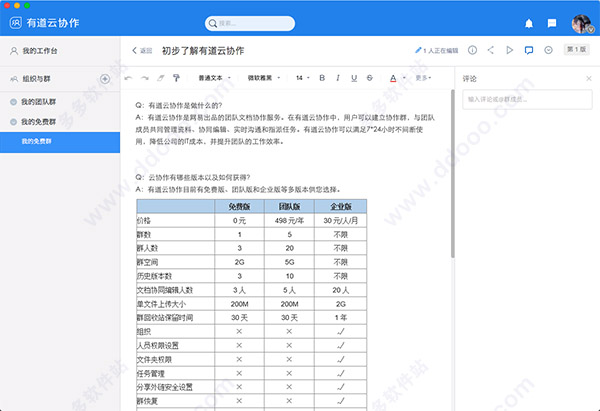This screenshot has height=411, width=600.
Task: Click the search box in header
Action: coord(250,23)
